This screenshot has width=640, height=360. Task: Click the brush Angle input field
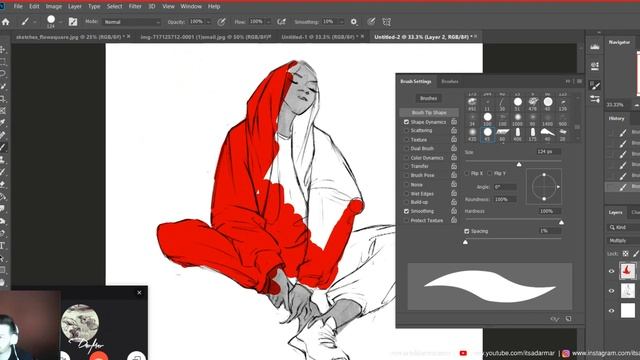(505, 187)
